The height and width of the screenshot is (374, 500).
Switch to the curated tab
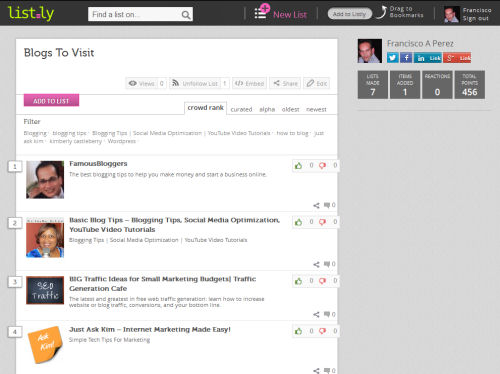tap(241, 109)
